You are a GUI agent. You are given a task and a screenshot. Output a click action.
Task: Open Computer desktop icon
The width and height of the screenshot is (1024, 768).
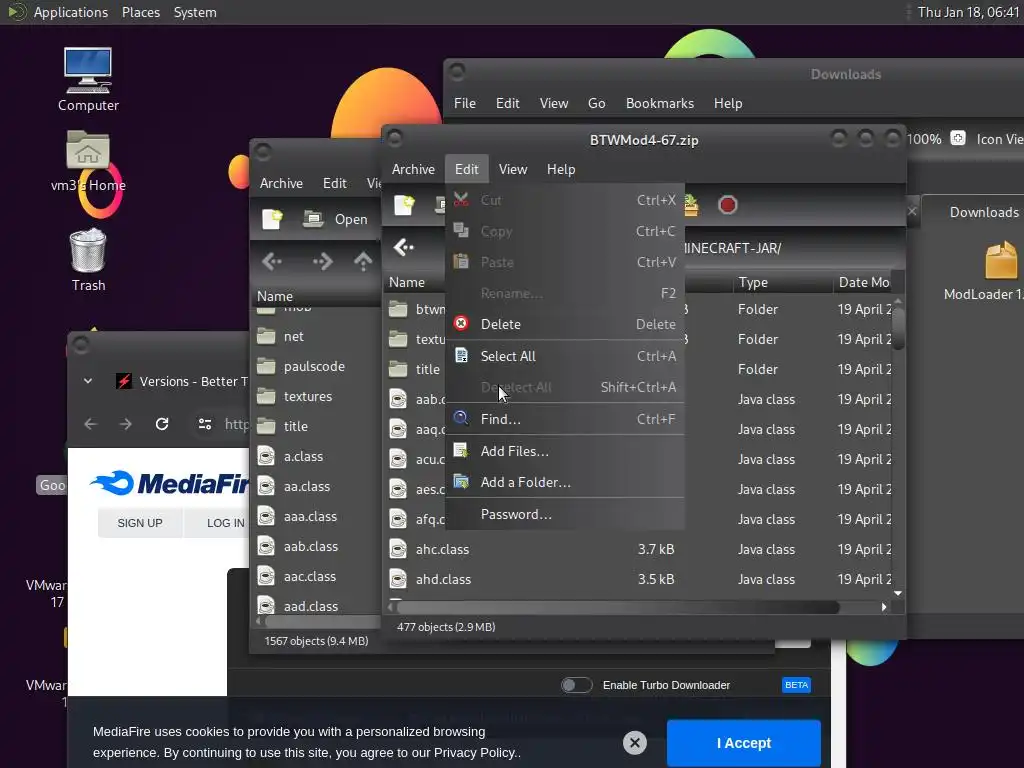tap(88, 80)
